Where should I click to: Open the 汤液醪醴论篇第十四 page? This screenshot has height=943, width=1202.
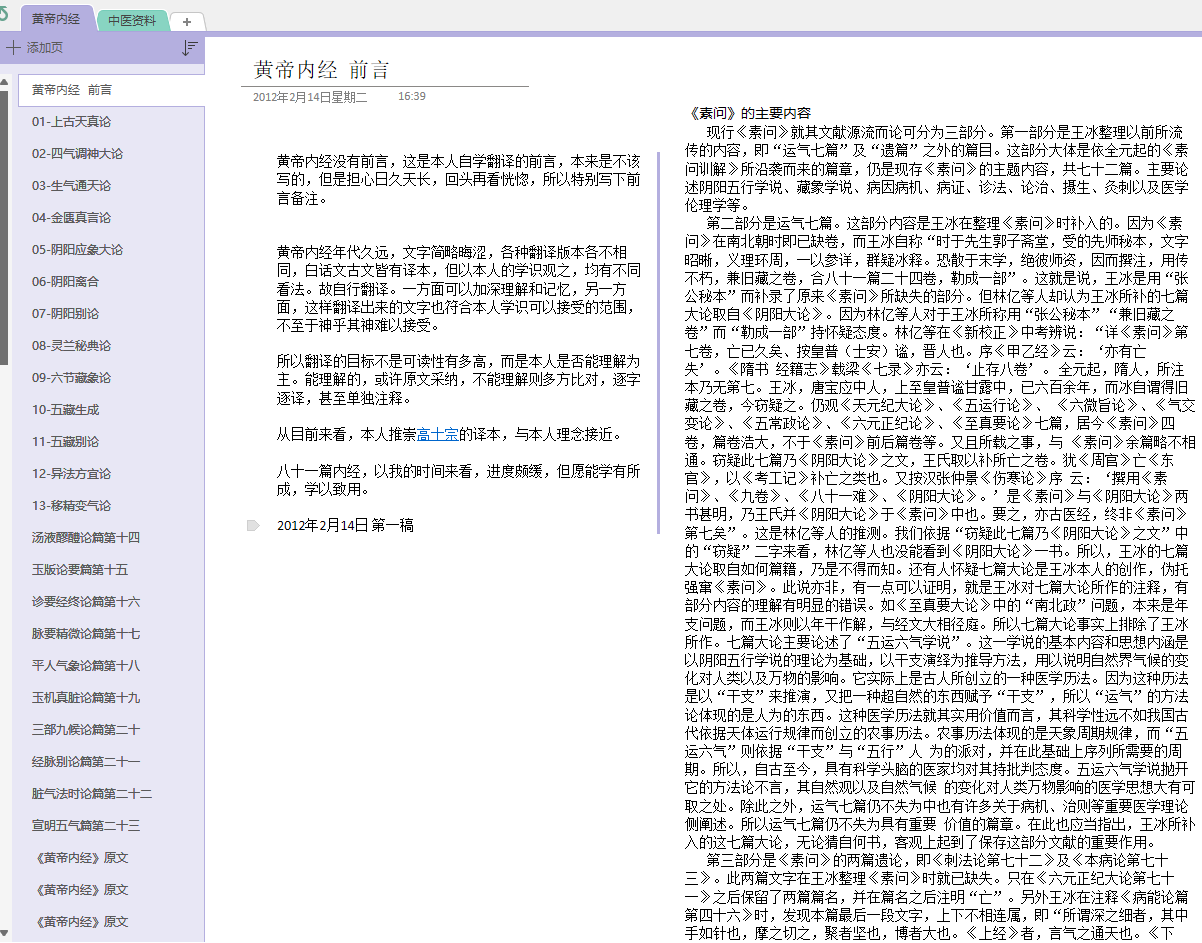[x=86, y=538]
